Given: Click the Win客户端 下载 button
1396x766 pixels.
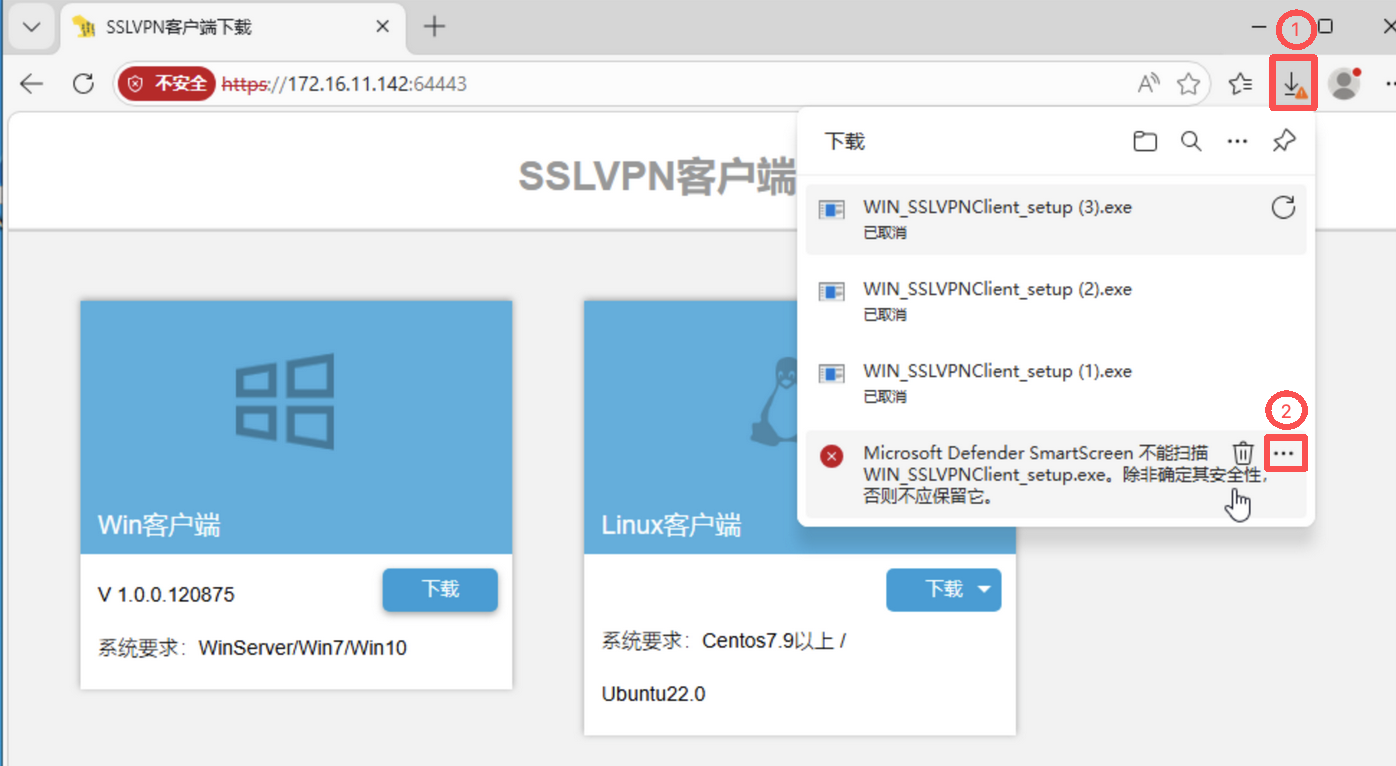Looking at the screenshot, I should tap(440, 590).
